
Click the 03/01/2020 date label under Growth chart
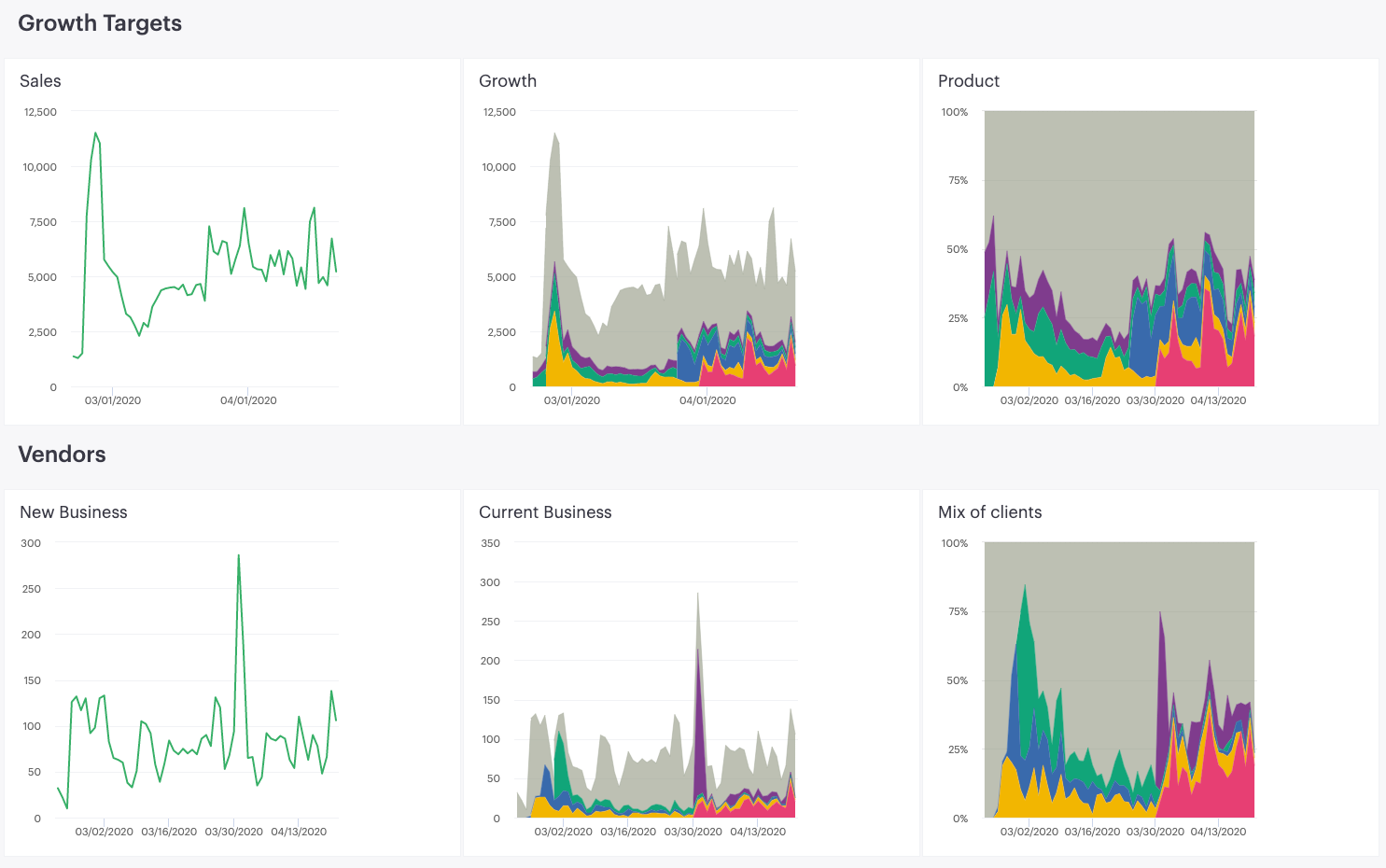coord(572,400)
